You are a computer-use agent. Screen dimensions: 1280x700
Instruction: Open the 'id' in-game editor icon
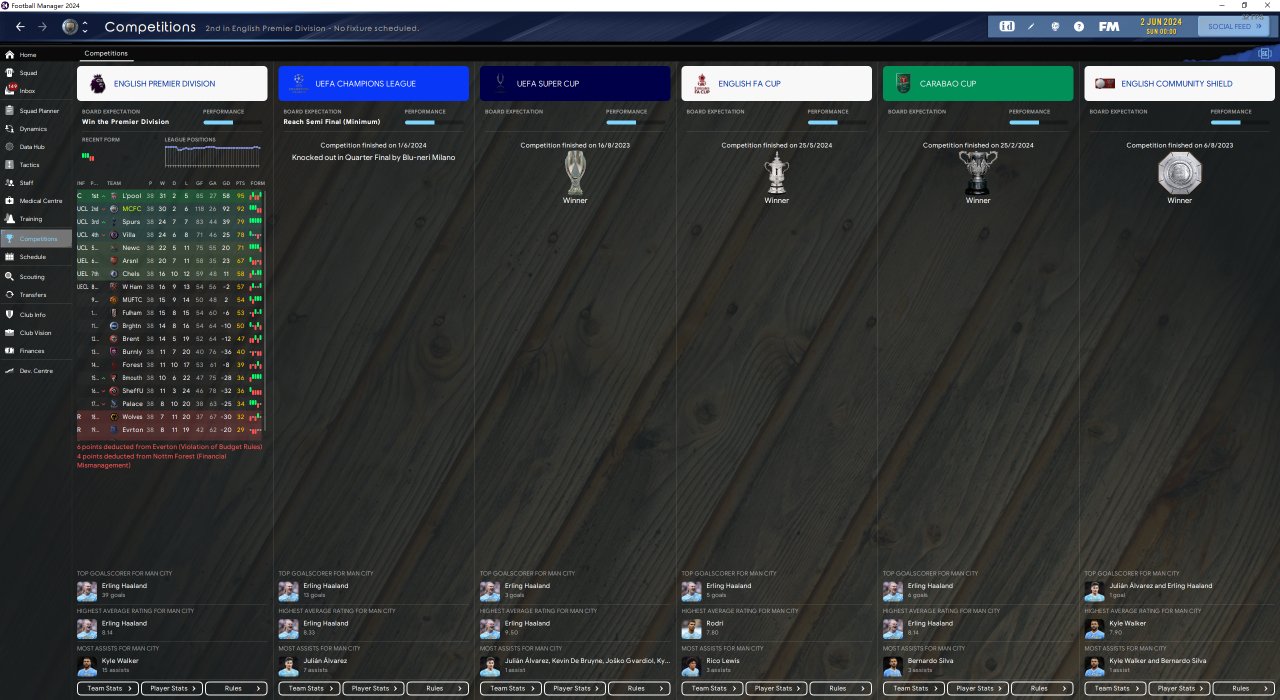tap(1007, 27)
